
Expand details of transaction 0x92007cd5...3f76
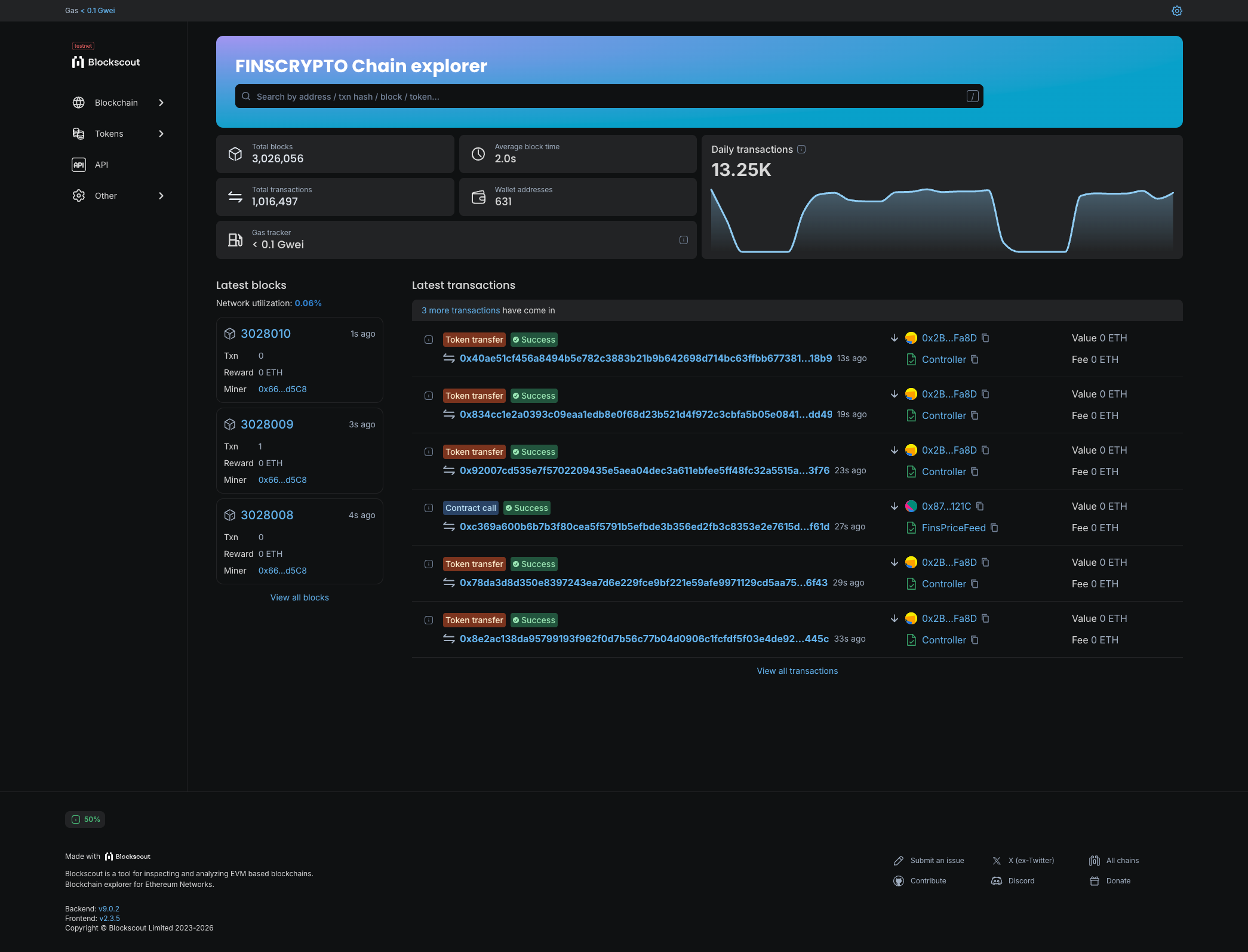coord(429,452)
